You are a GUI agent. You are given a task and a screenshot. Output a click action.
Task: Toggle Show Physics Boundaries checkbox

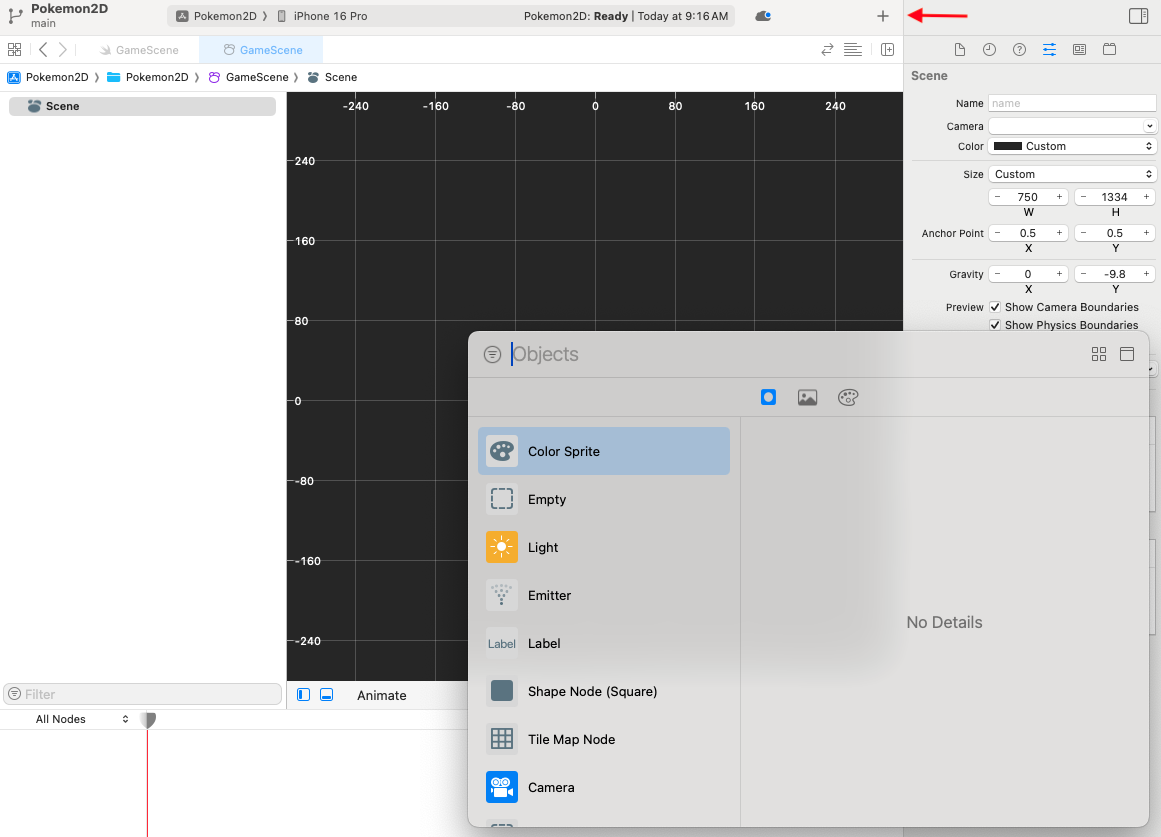995,325
